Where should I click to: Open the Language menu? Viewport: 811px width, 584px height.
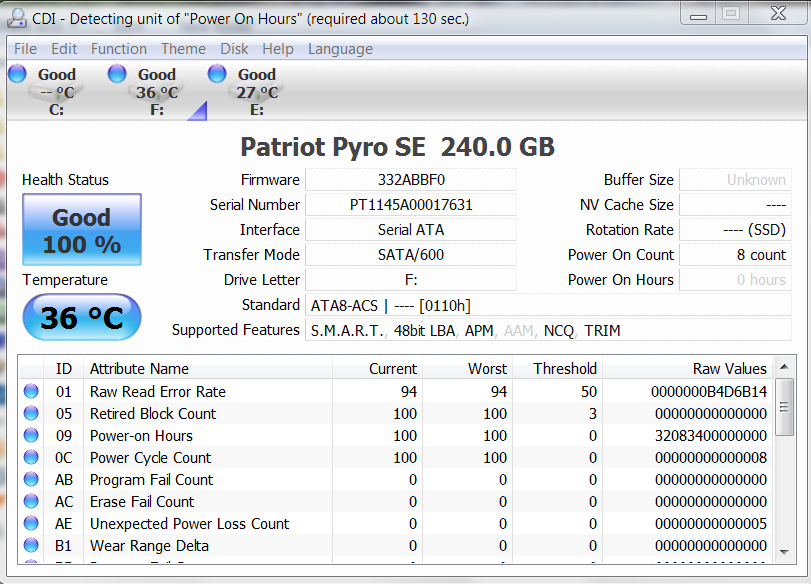pos(340,49)
